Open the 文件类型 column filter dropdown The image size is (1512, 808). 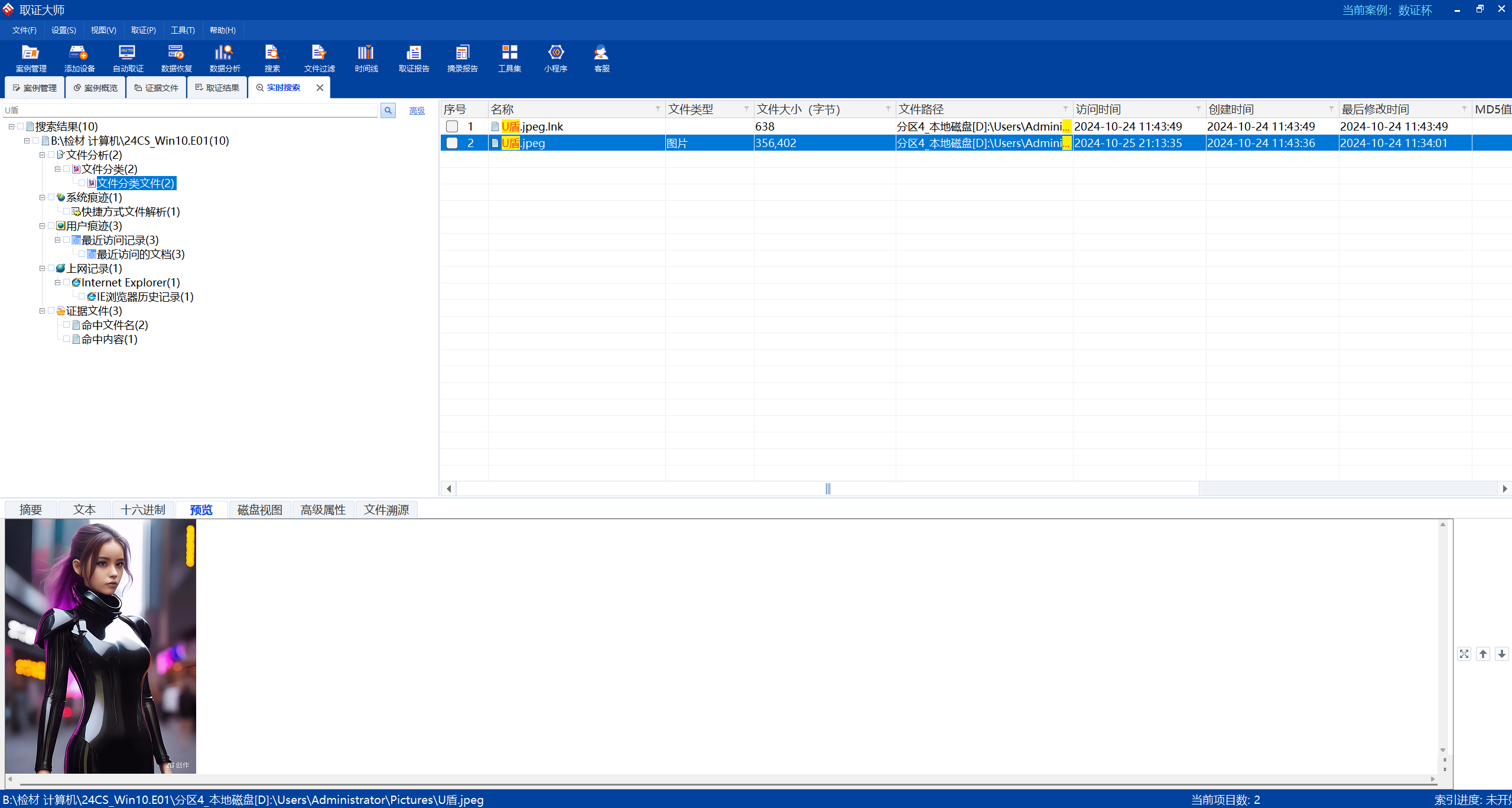pyautogui.click(x=746, y=109)
